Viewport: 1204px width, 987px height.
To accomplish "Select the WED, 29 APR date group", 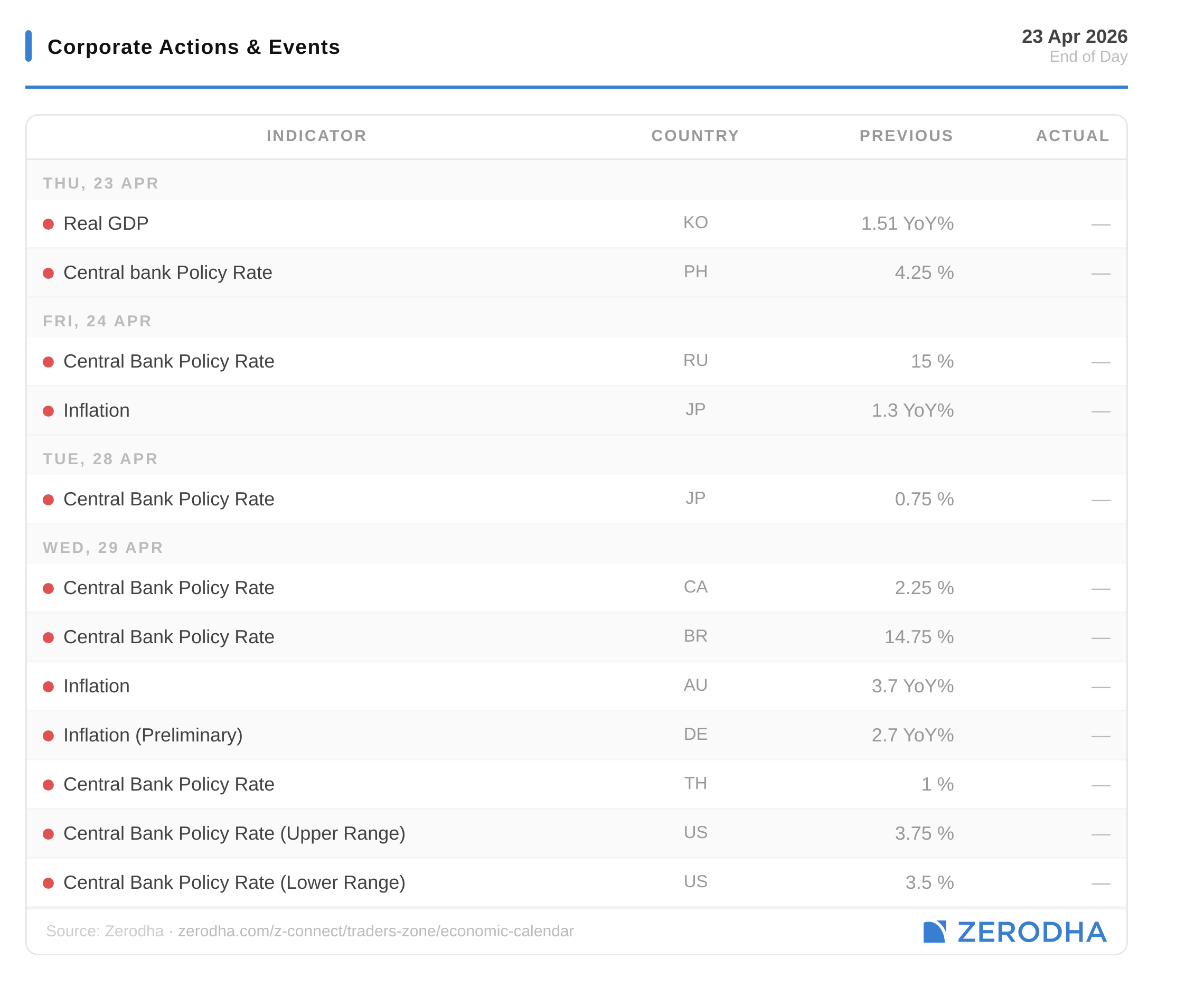I will (x=103, y=548).
